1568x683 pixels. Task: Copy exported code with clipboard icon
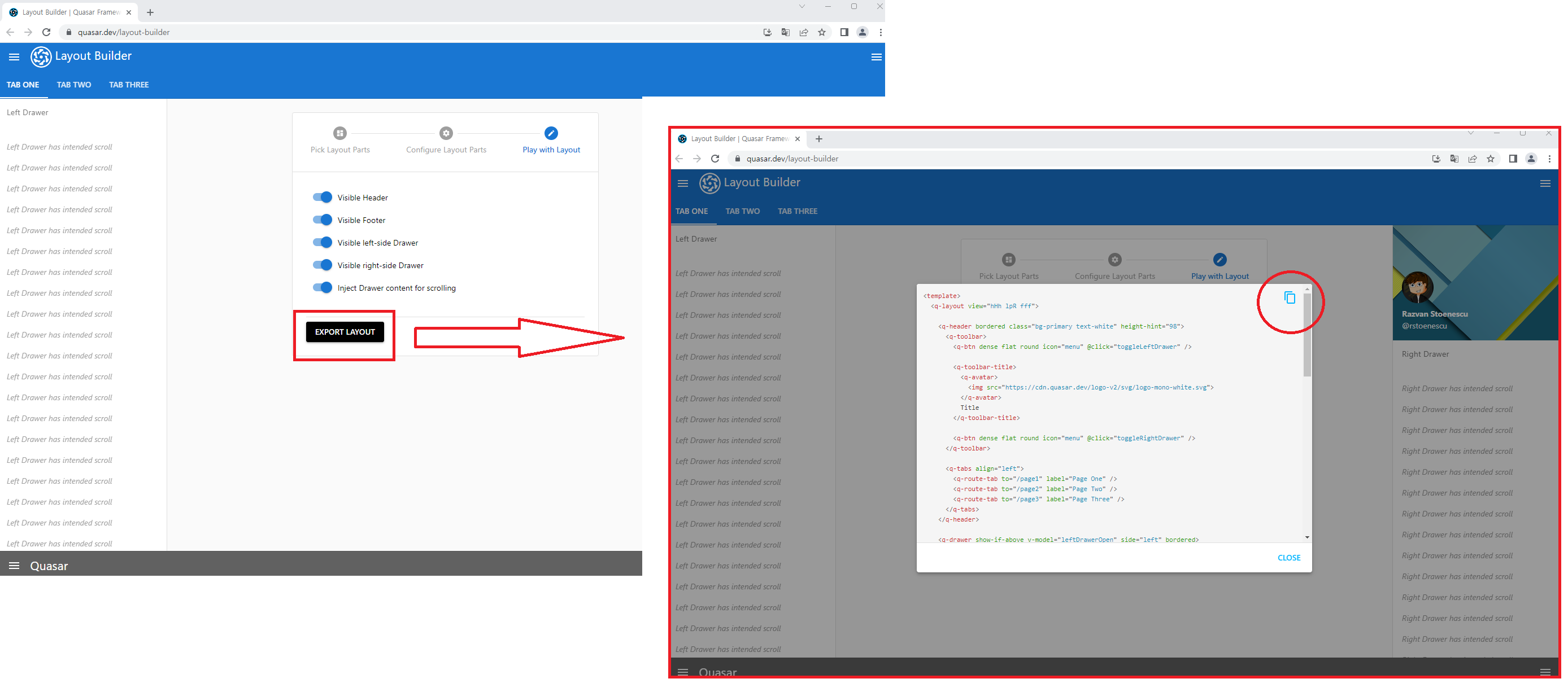click(1289, 297)
